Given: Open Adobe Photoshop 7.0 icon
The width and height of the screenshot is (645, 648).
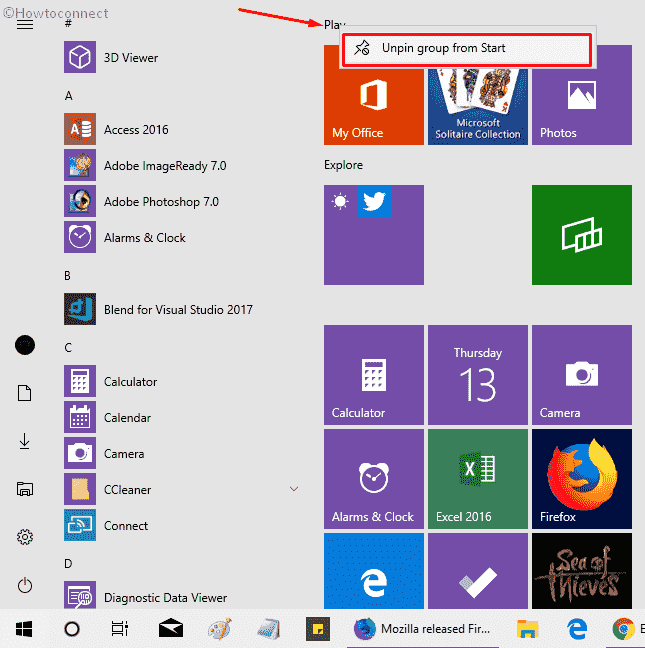Looking at the screenshot, I should click(x=80, y=201).
